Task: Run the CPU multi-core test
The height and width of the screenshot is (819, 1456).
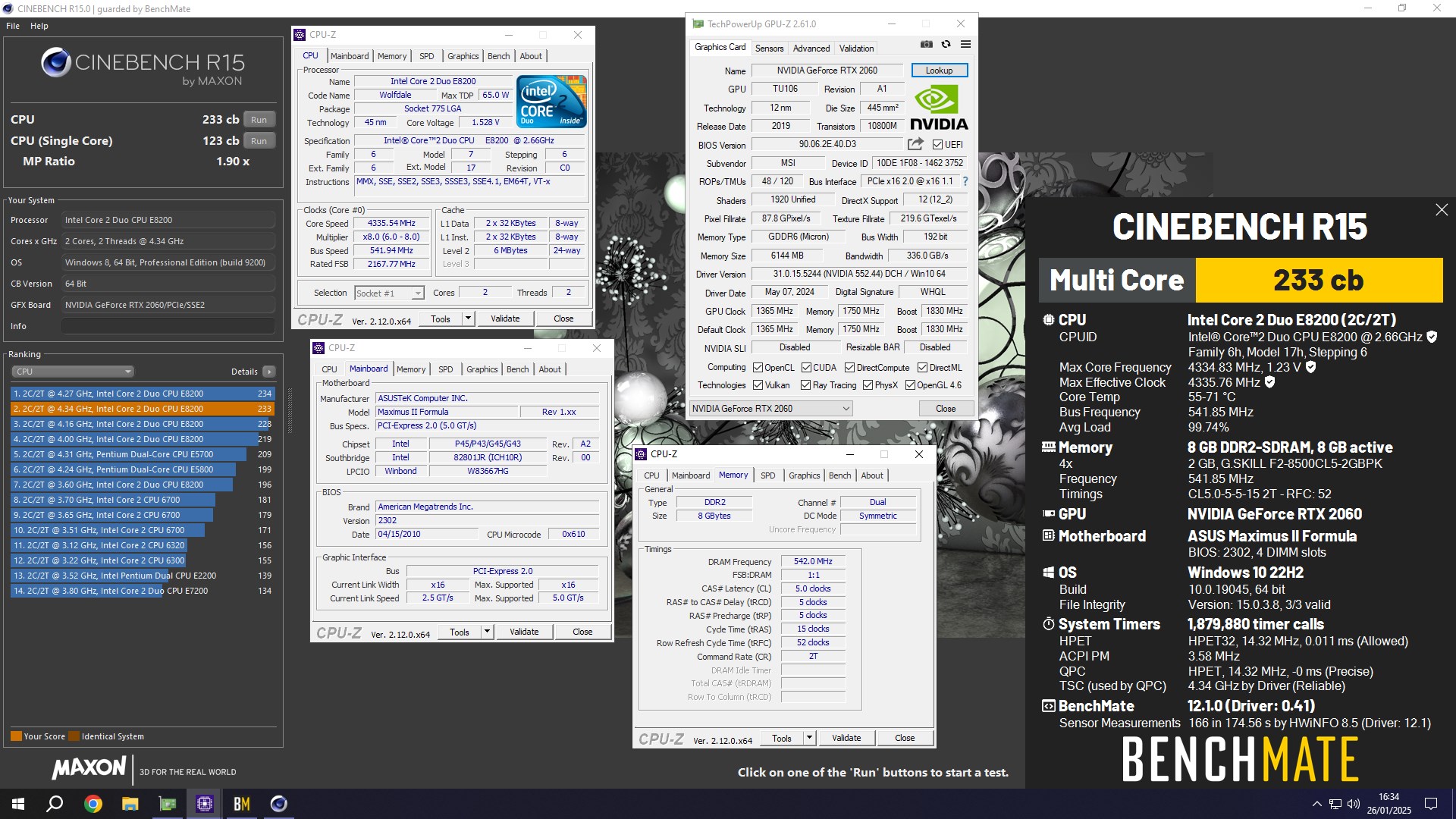Action: [259, 120]
